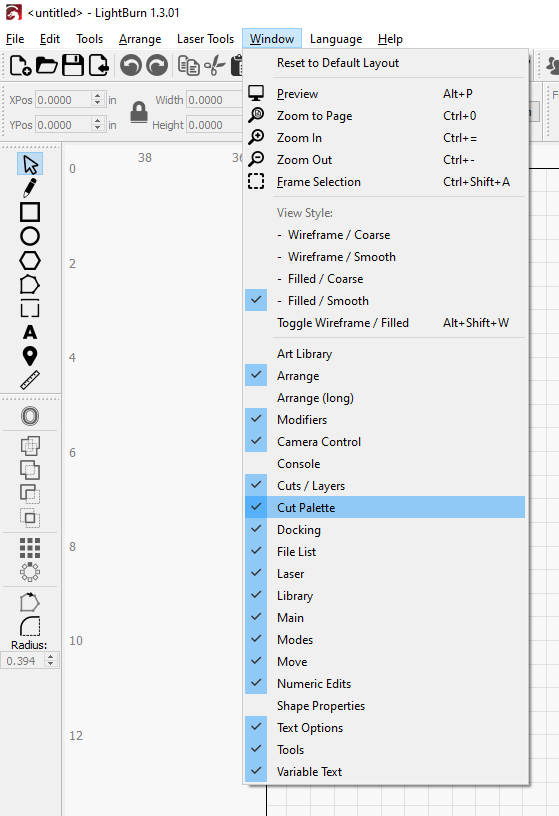
Task: Click the XPos value field
Action: click(x=63, y=99)
